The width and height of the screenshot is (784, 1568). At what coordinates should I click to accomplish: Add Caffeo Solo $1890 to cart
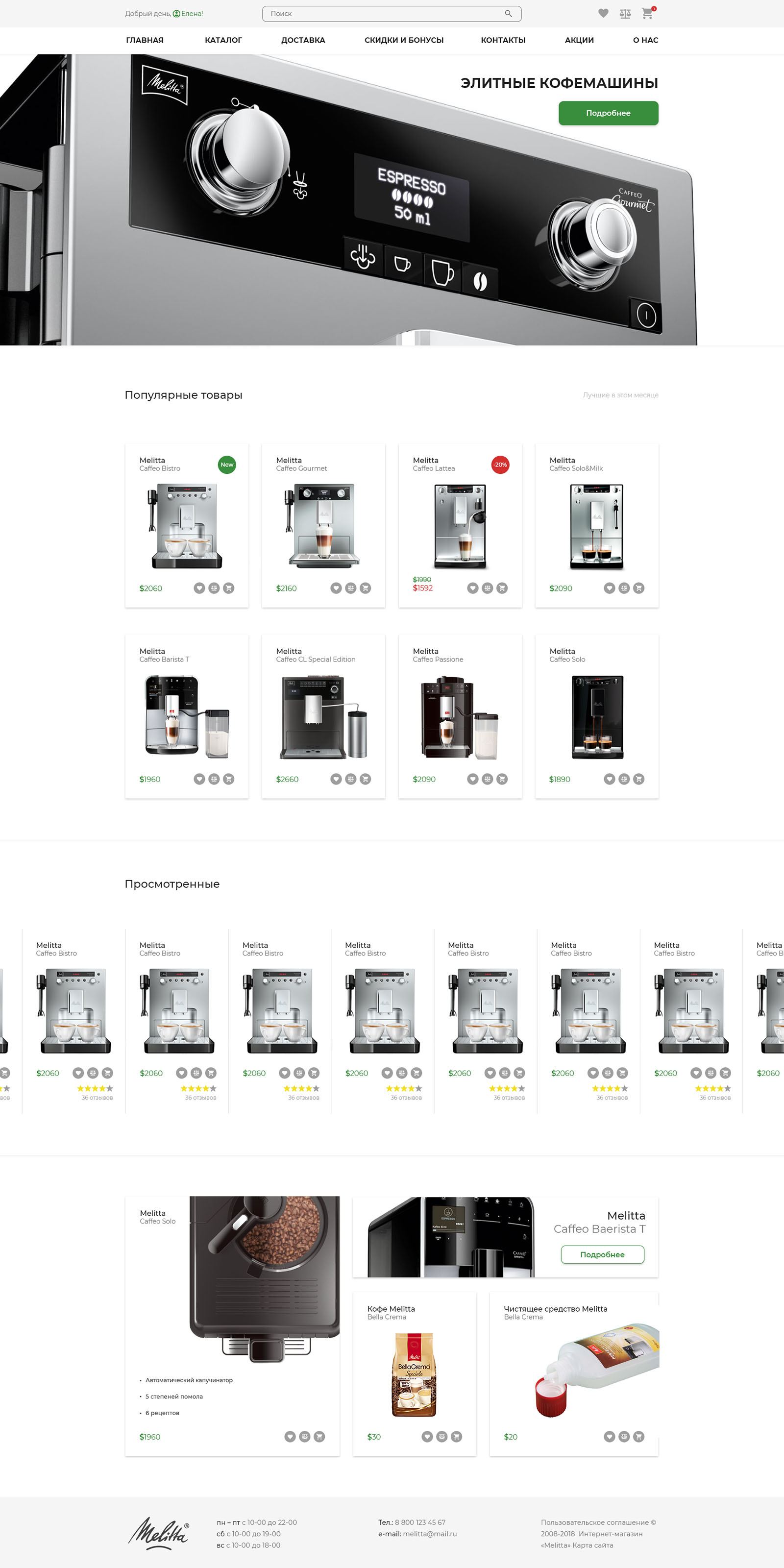[x=638, y=779]
